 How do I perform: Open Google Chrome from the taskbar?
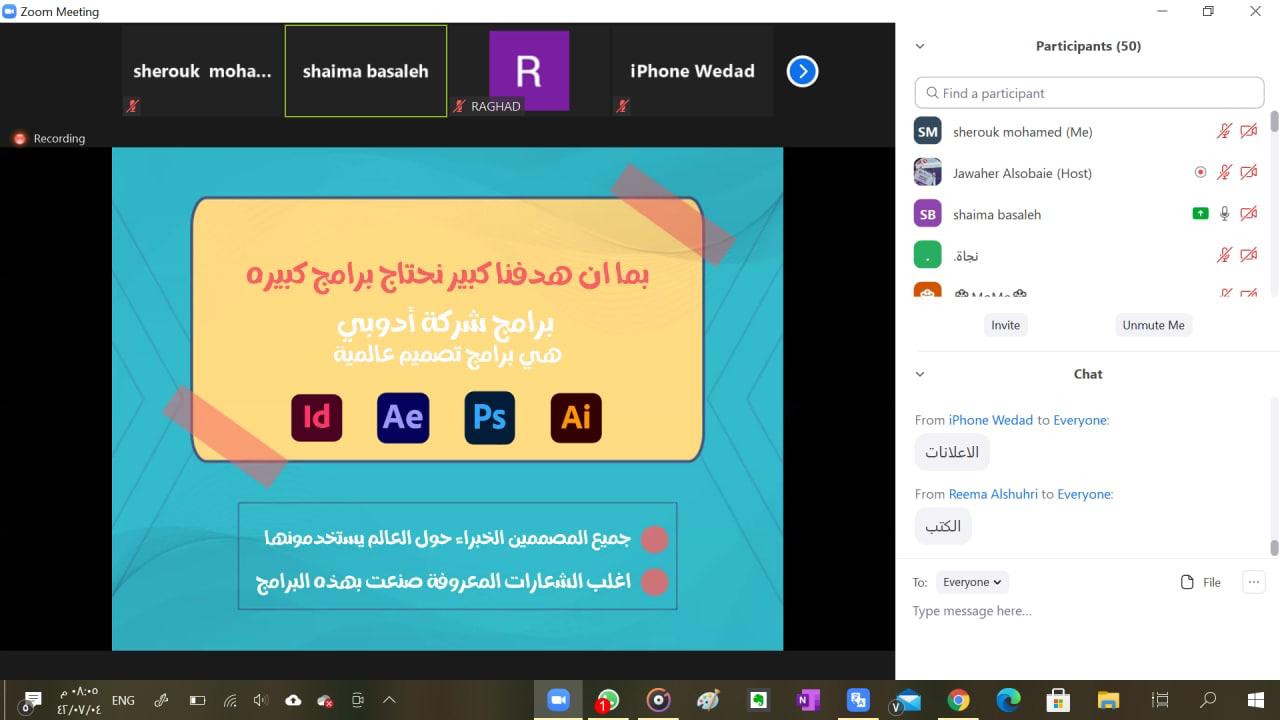click(958, 700)
